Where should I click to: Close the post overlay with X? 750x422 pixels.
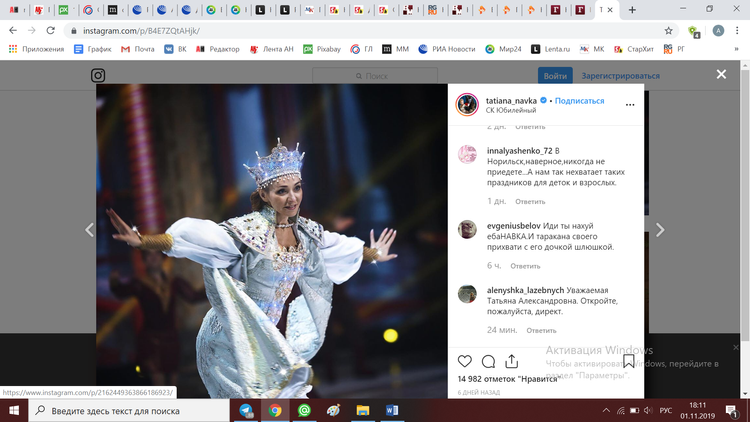[721, 74]
